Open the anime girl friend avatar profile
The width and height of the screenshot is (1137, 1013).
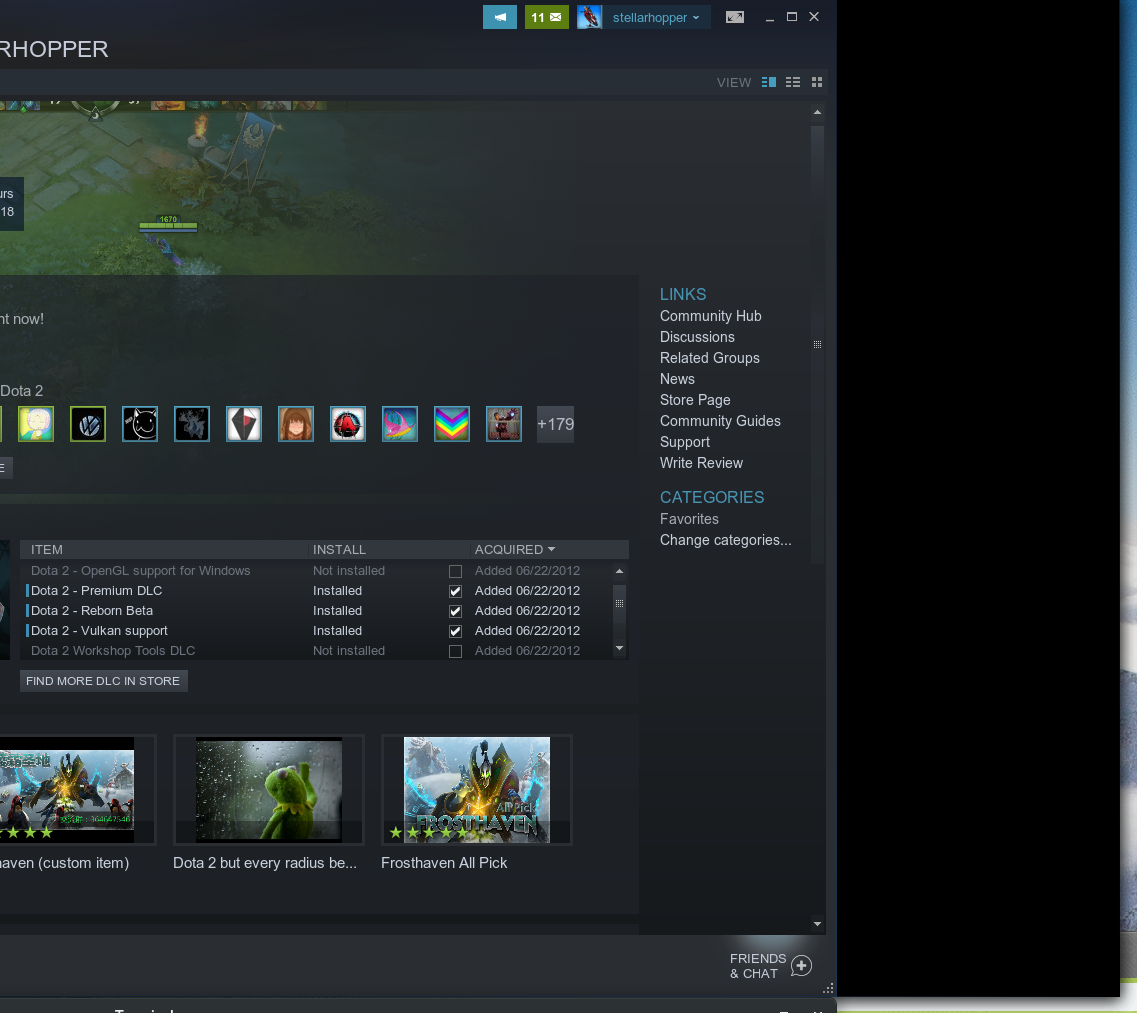pyautogui.click(x=295, y=424)
